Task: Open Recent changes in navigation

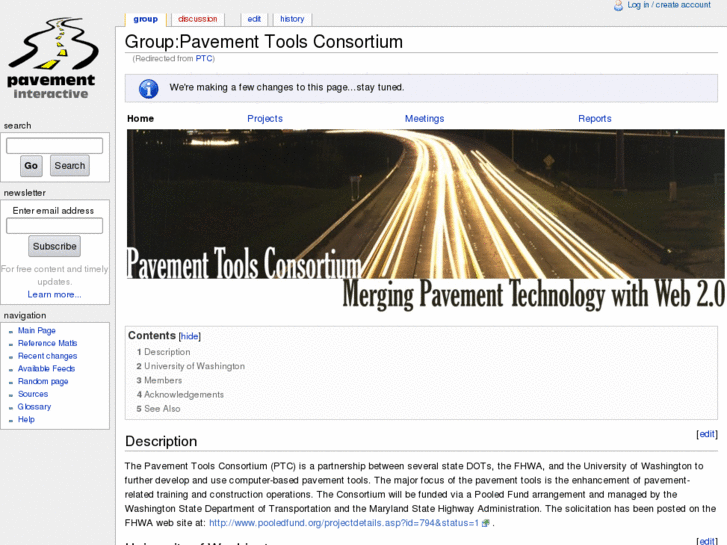Action: (47, 356)
